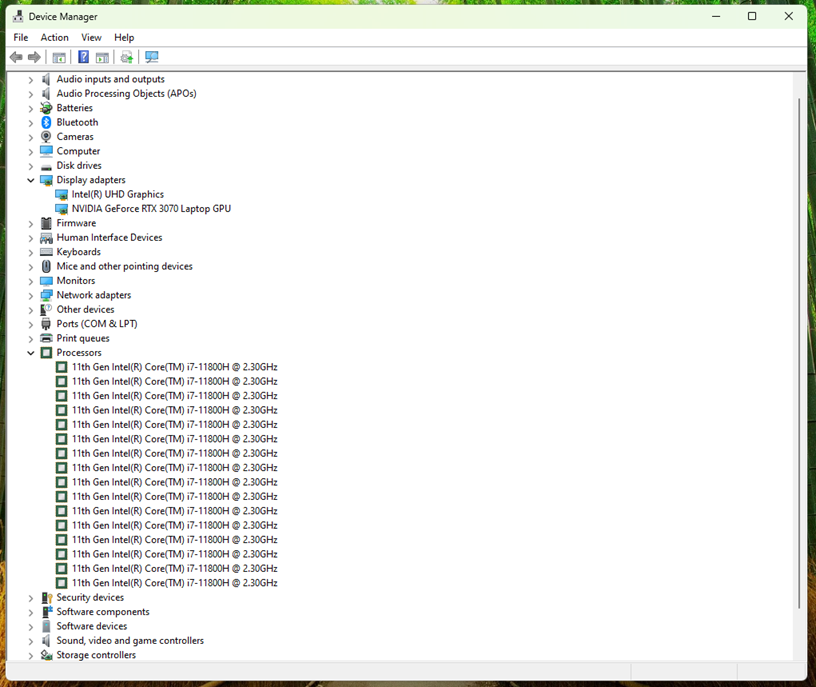Screen dimensions: 816x687
Task: Expand the Security devices category
Action: point(31,598)
